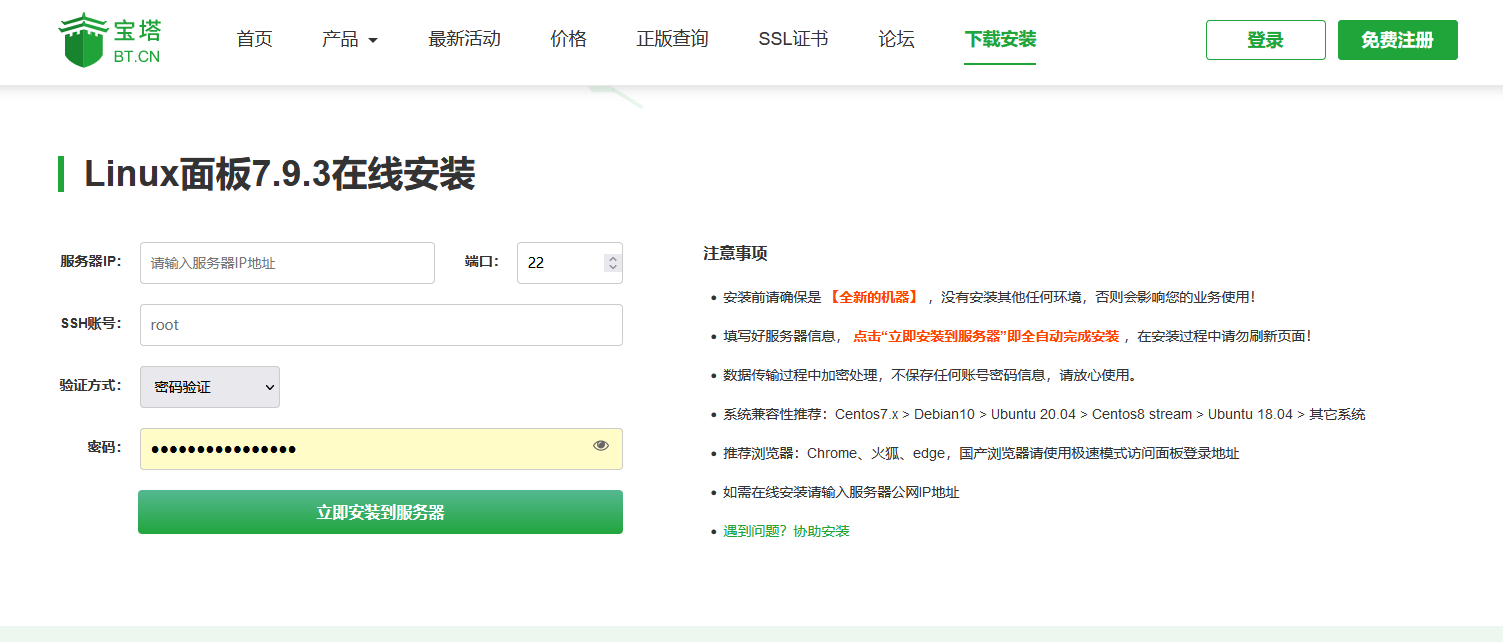The image size is (1503, 642).
Task: Click the 宝塔 BT.CN logo
Action: pyautogui.click(x=110, y=40)
